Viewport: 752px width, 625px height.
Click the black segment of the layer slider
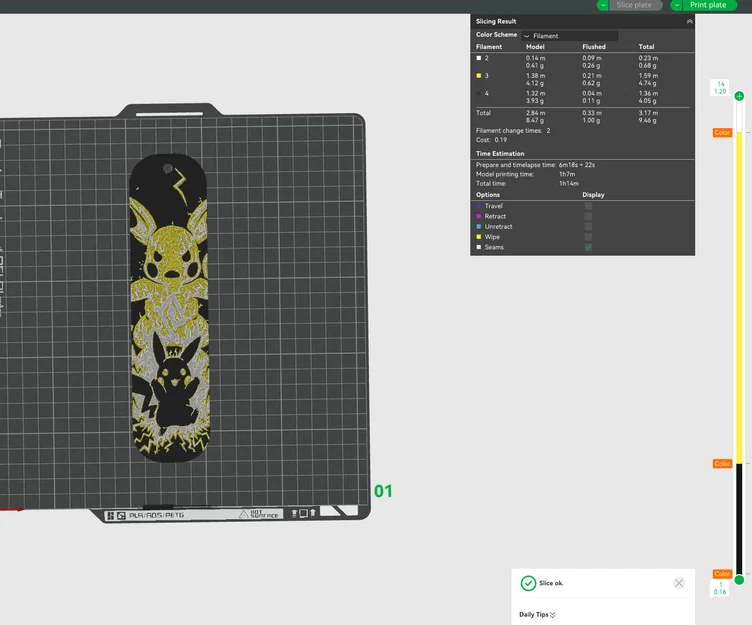tap(739, 518)
